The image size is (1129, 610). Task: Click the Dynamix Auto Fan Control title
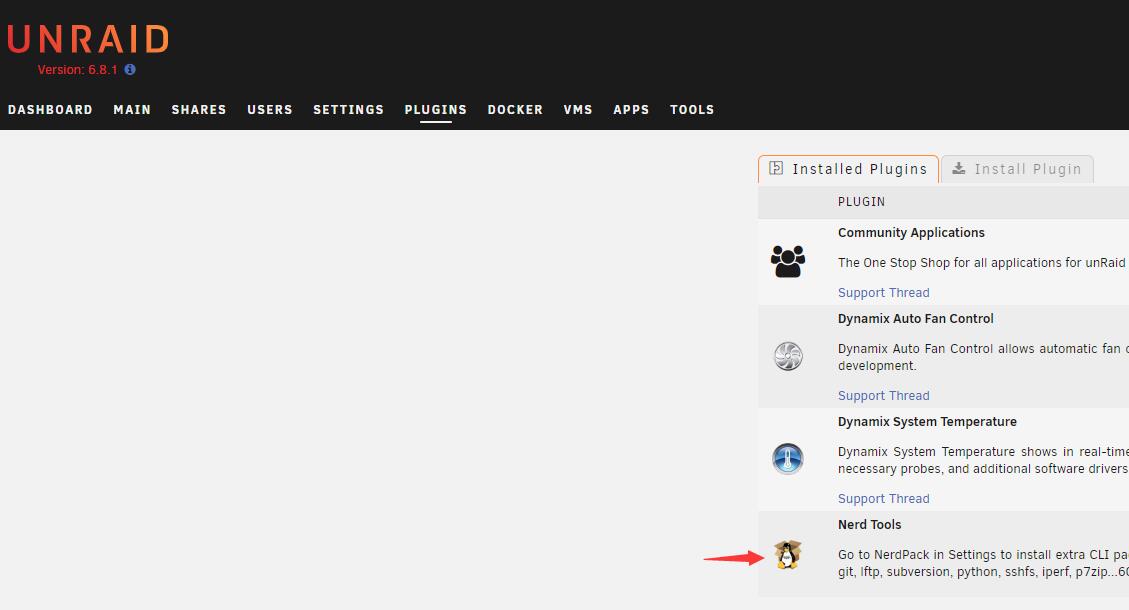(x=915, y=318)
